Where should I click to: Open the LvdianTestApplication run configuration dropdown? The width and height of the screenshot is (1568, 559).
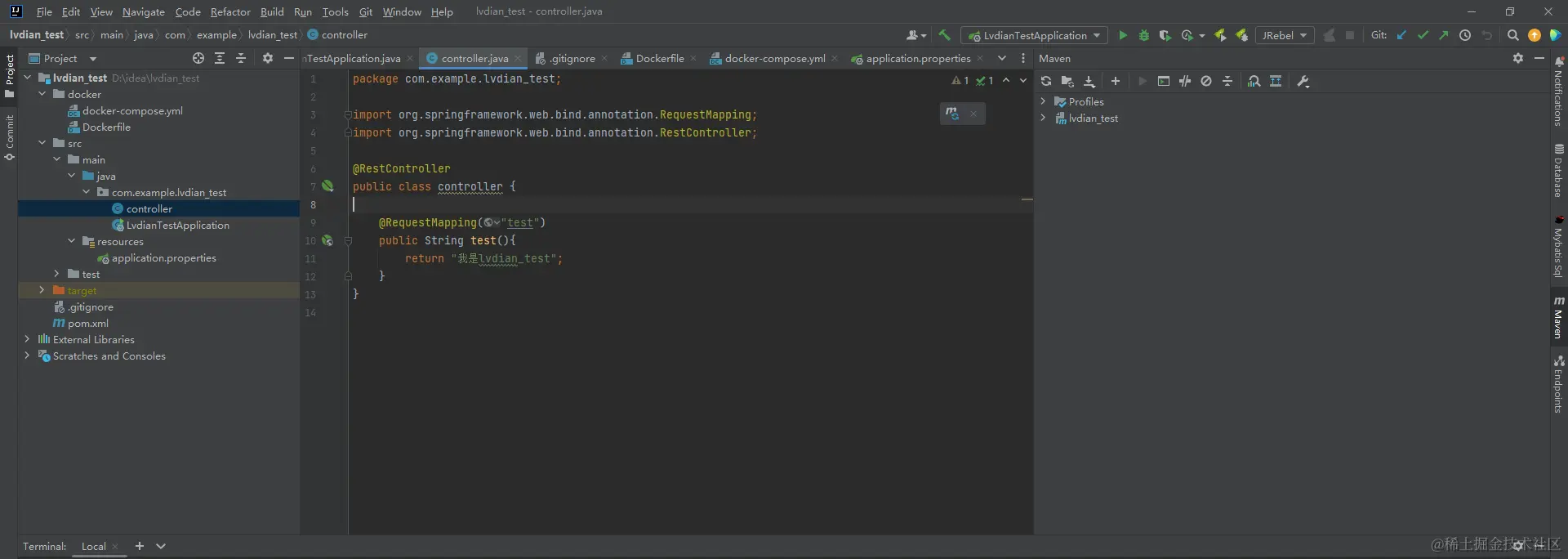tap(1034, 35)
